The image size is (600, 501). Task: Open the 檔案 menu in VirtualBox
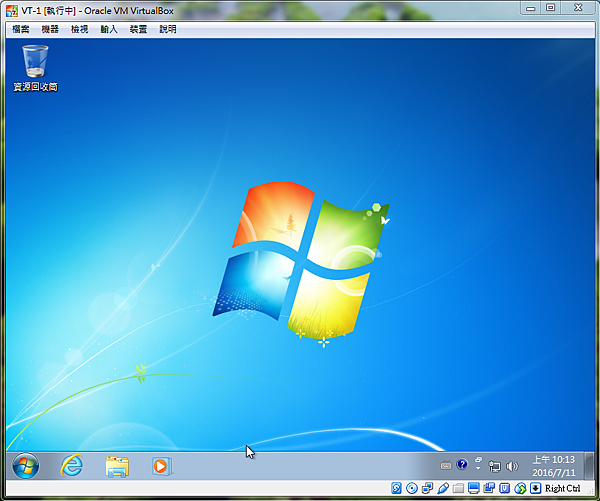pyautogui.click(x=21, y=29)
